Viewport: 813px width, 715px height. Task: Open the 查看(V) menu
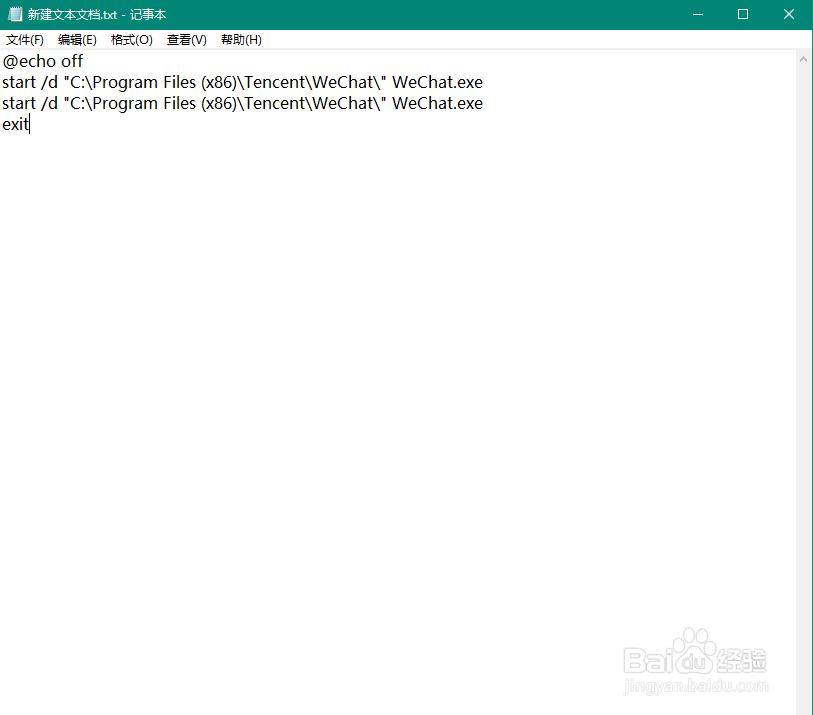tap(187, 40)
